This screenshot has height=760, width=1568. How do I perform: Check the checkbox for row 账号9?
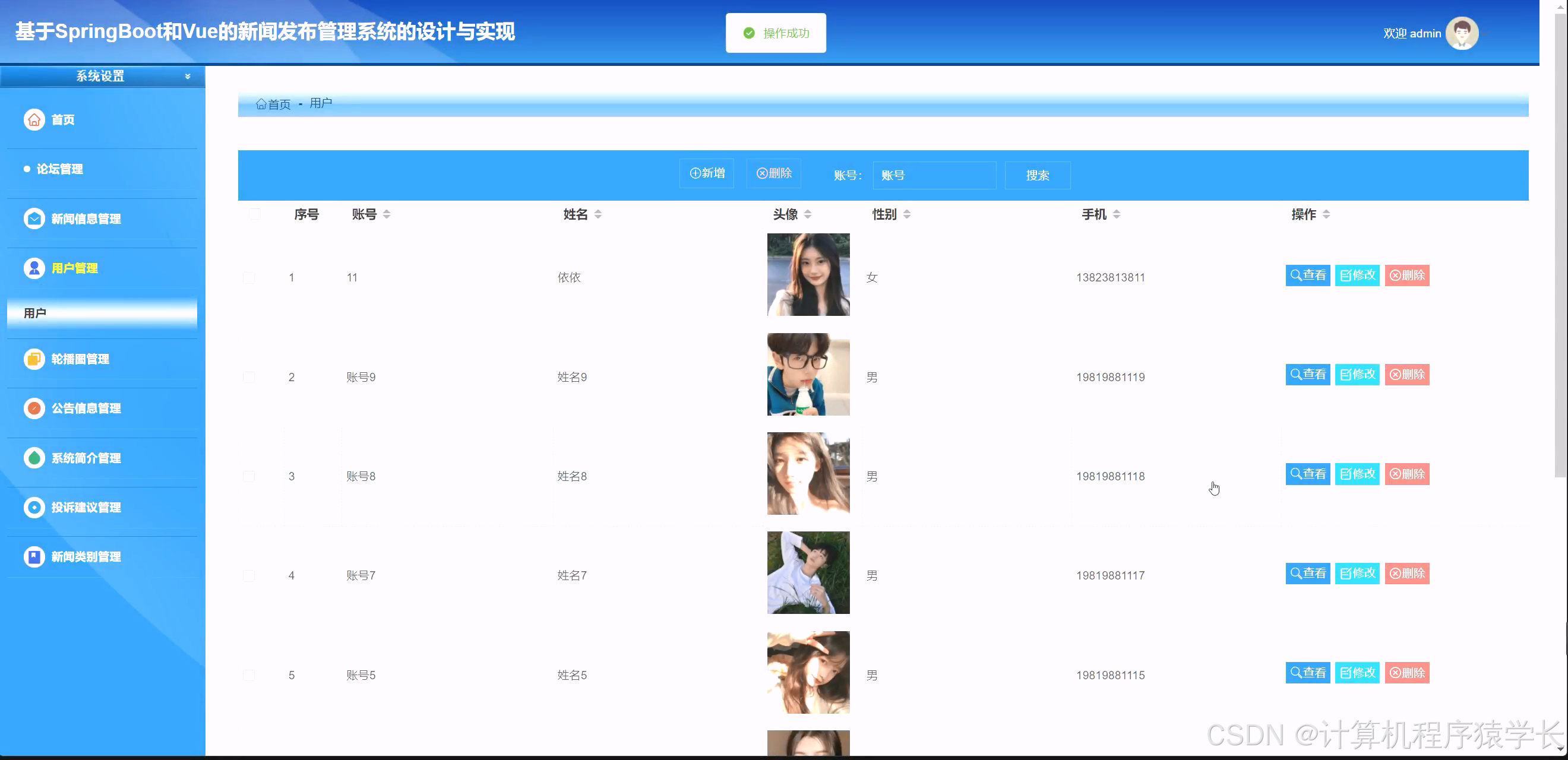click(248, 377)
